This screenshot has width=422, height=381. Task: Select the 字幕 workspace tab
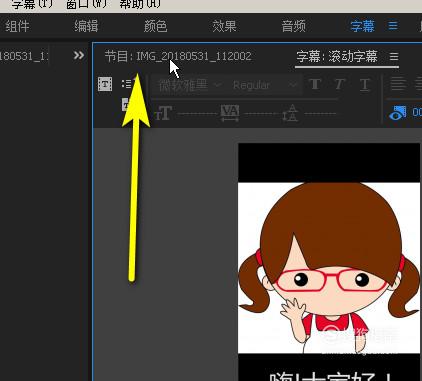pos(362,26)
